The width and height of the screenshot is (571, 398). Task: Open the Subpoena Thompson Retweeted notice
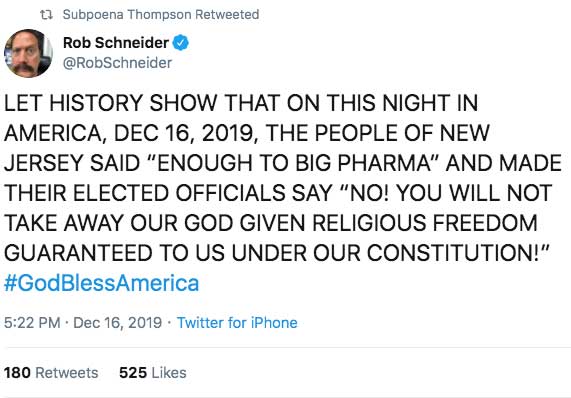161,15
